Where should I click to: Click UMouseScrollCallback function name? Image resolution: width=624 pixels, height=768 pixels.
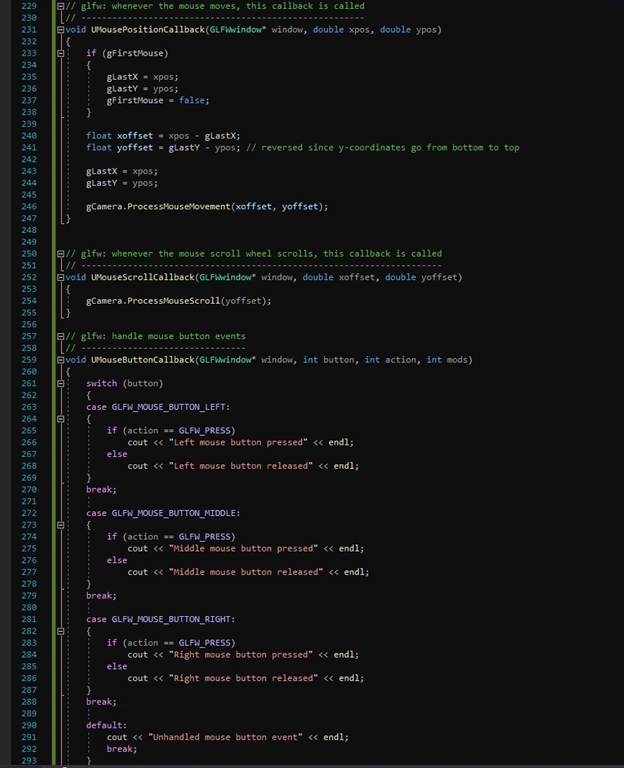point(143,277)
